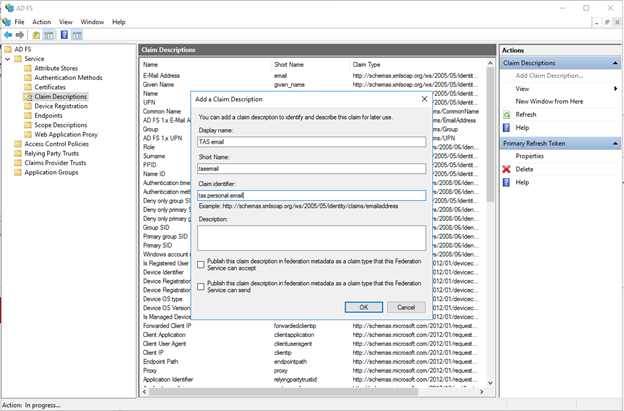Click the Display name input field
The image size is (624, 411).
pos(312,142)
